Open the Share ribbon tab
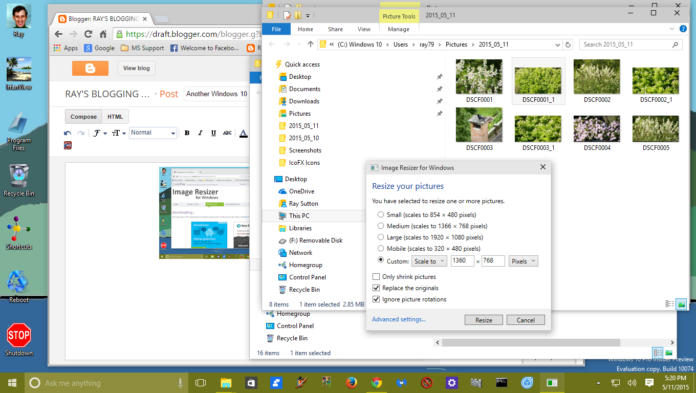The height and width of the screenshot is (393, 696). (x=335, y=29)
